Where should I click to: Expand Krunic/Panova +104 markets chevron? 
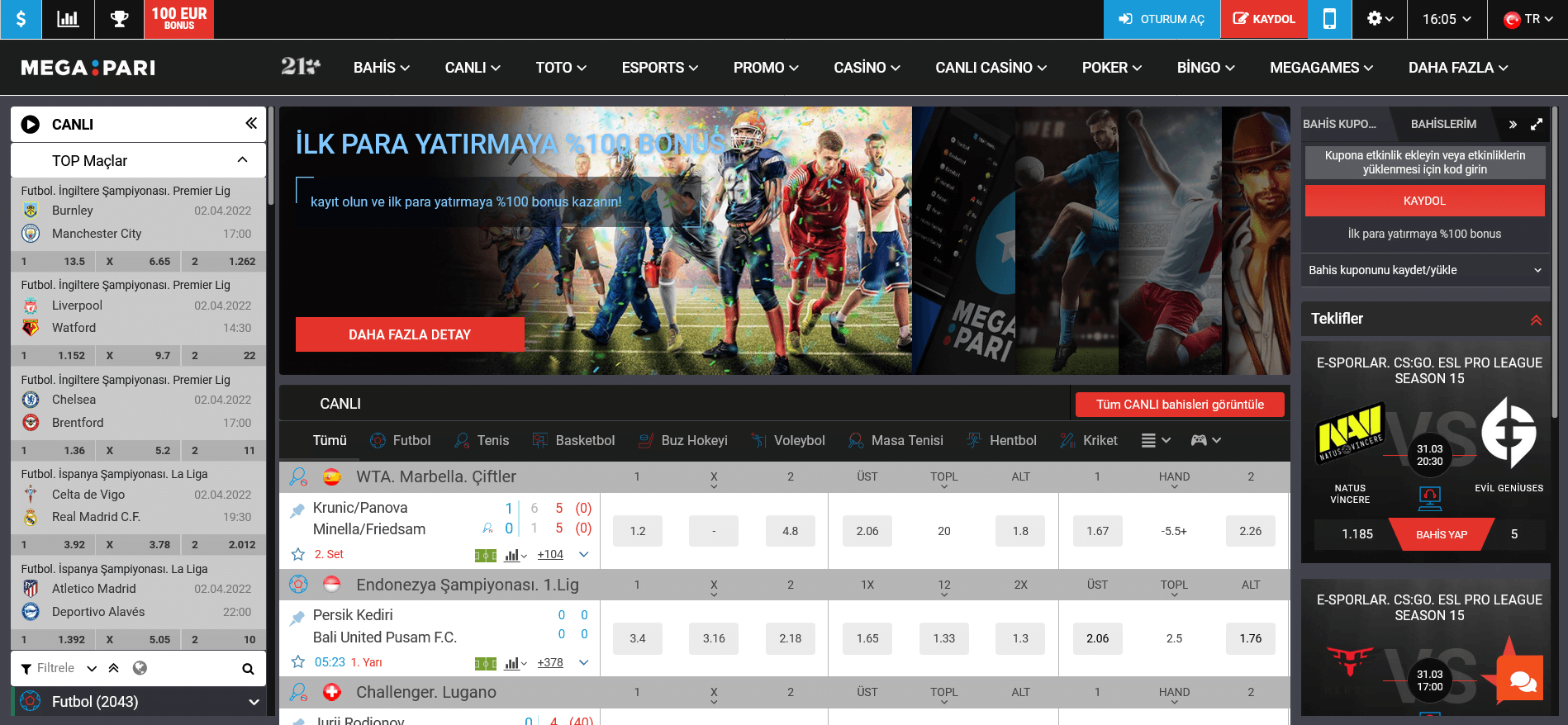tap(583, 554)
